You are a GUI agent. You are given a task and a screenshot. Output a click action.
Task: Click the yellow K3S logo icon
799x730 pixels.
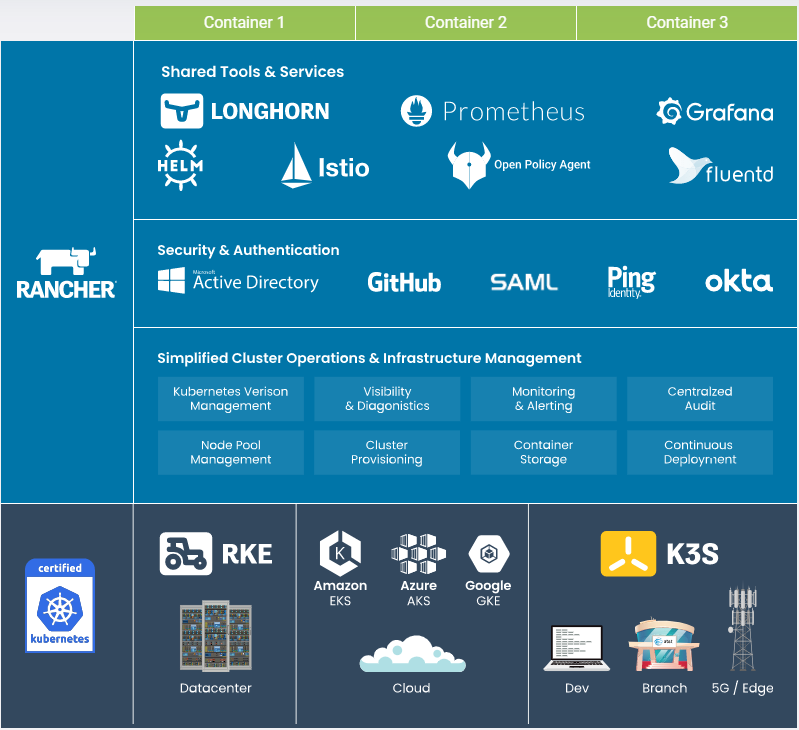coord(628,554)
